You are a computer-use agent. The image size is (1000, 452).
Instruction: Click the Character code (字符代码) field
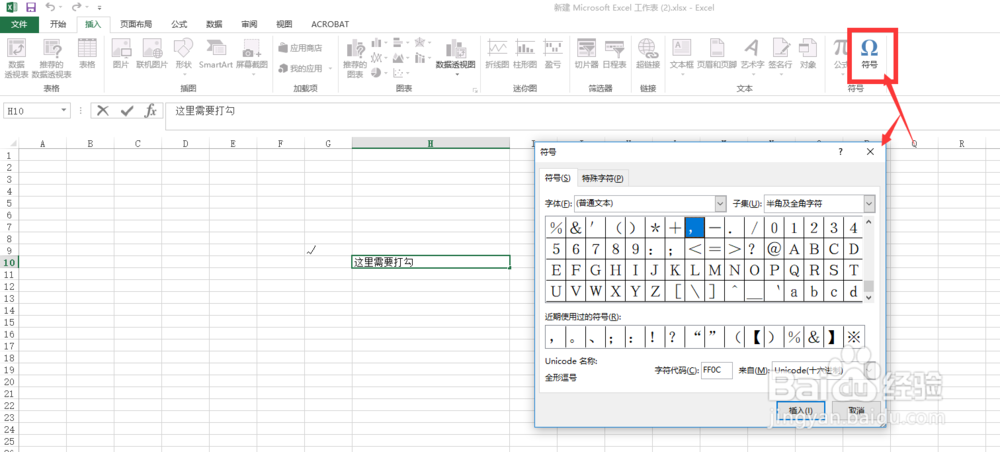[x=717, y=370]
